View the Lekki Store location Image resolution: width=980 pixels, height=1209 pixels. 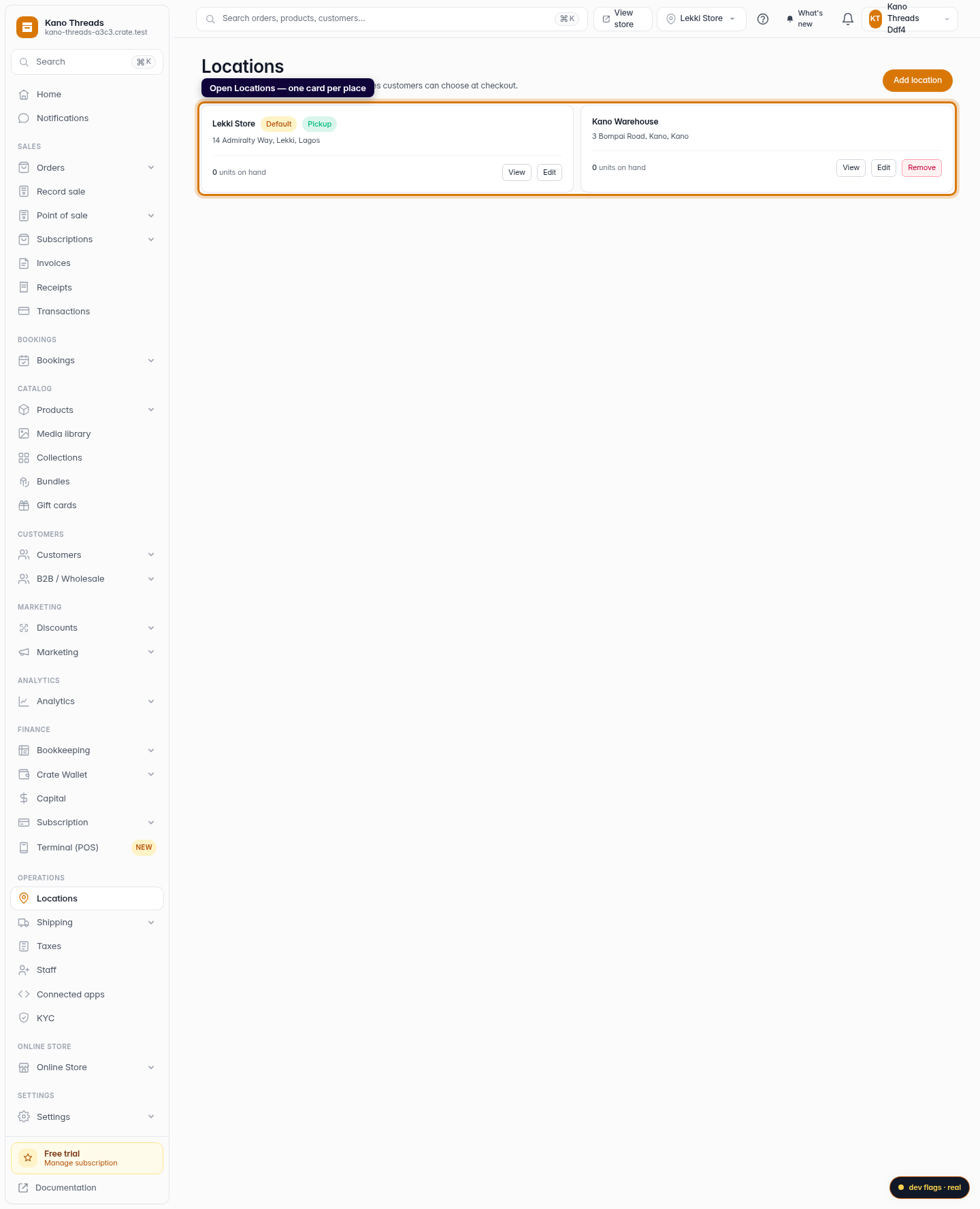tap(517, 173)
